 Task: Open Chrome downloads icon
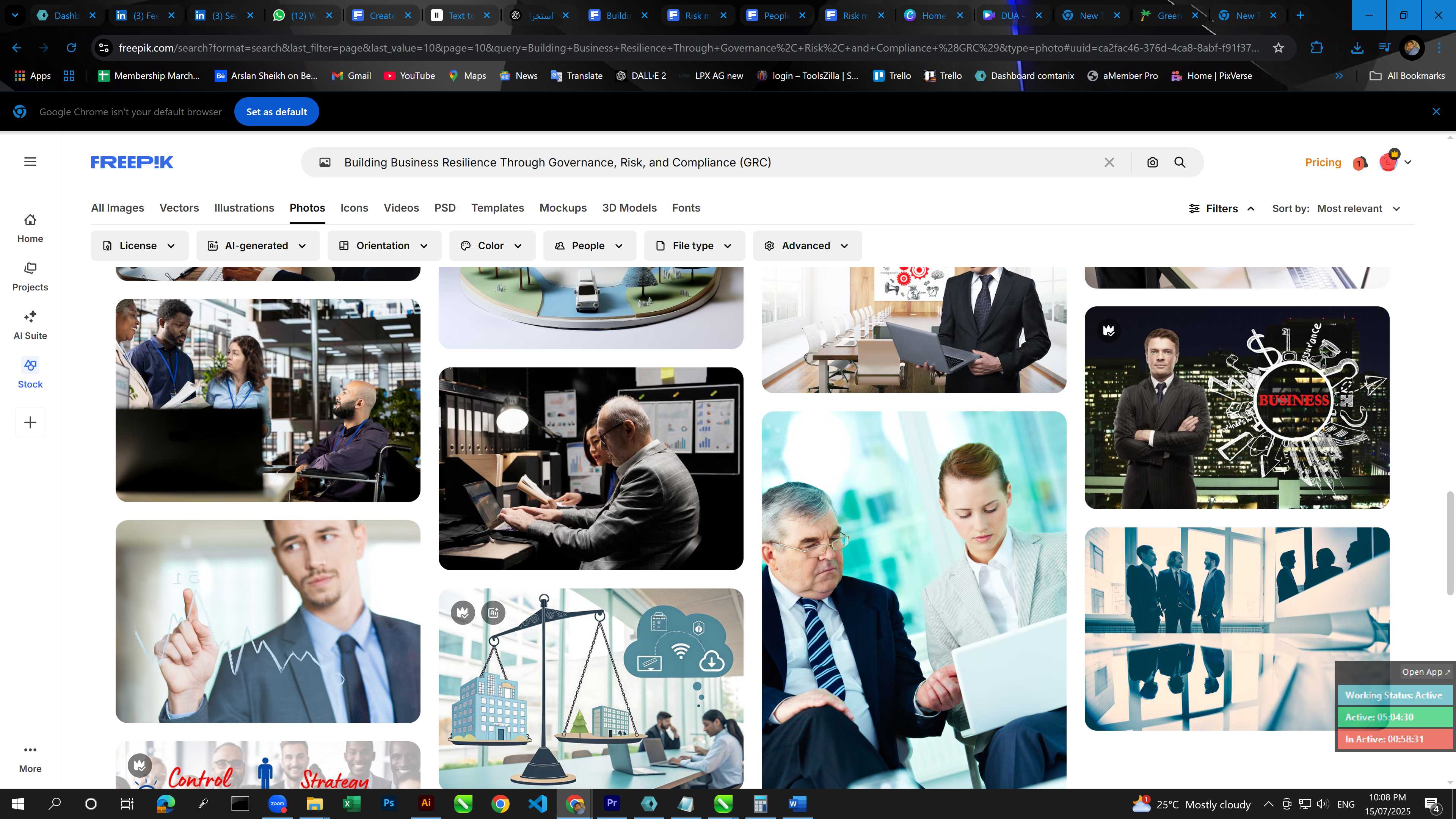[1357, 48]
